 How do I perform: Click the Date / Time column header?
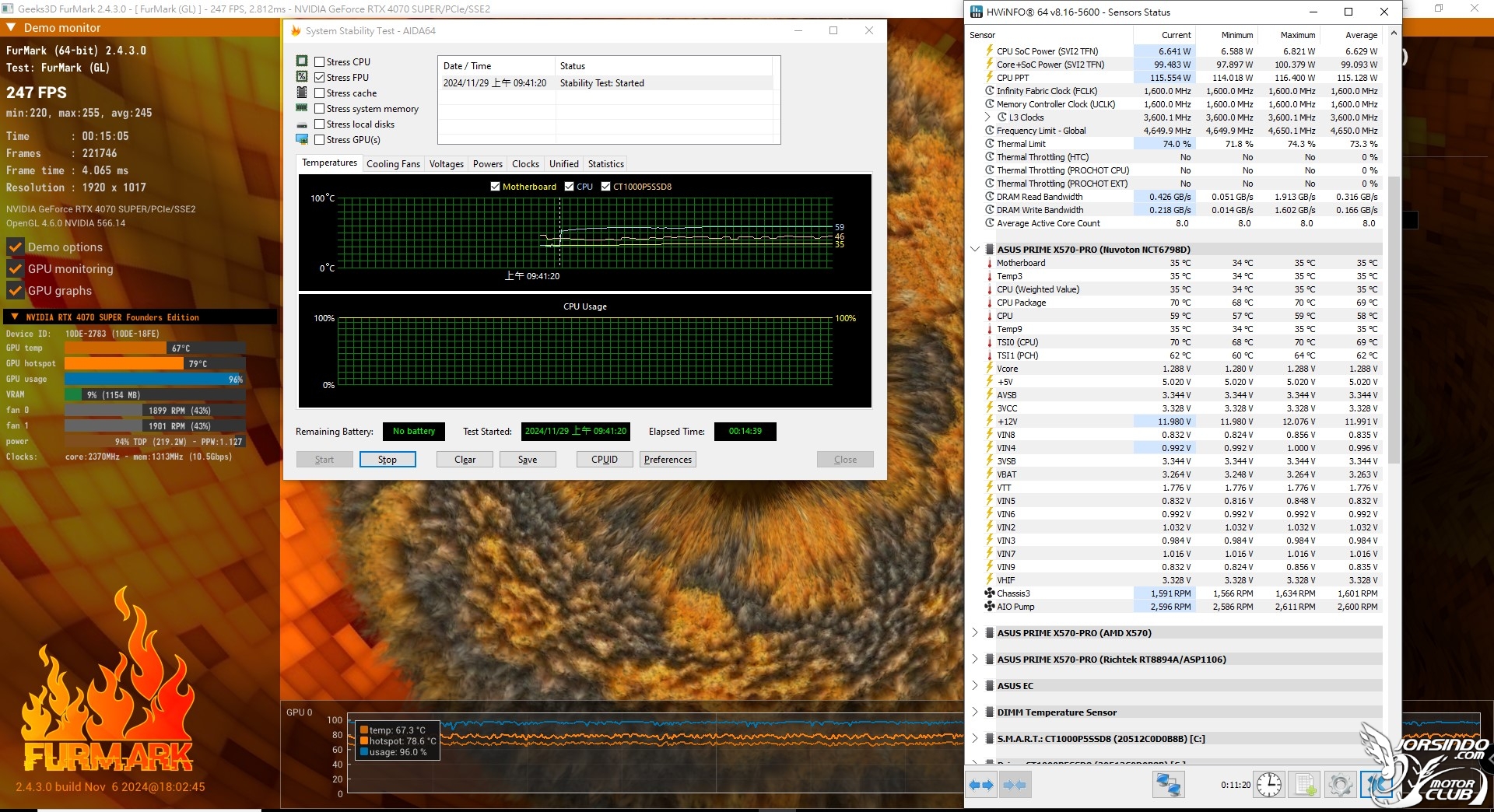[x=496, y=66]
